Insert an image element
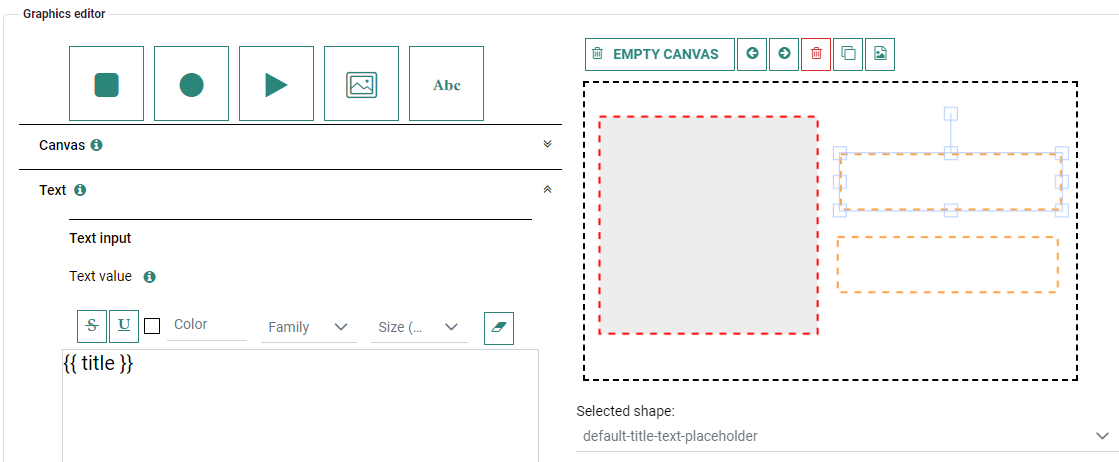The height and width of the screenshot is (462, 1119). click(x=361, y=84)
